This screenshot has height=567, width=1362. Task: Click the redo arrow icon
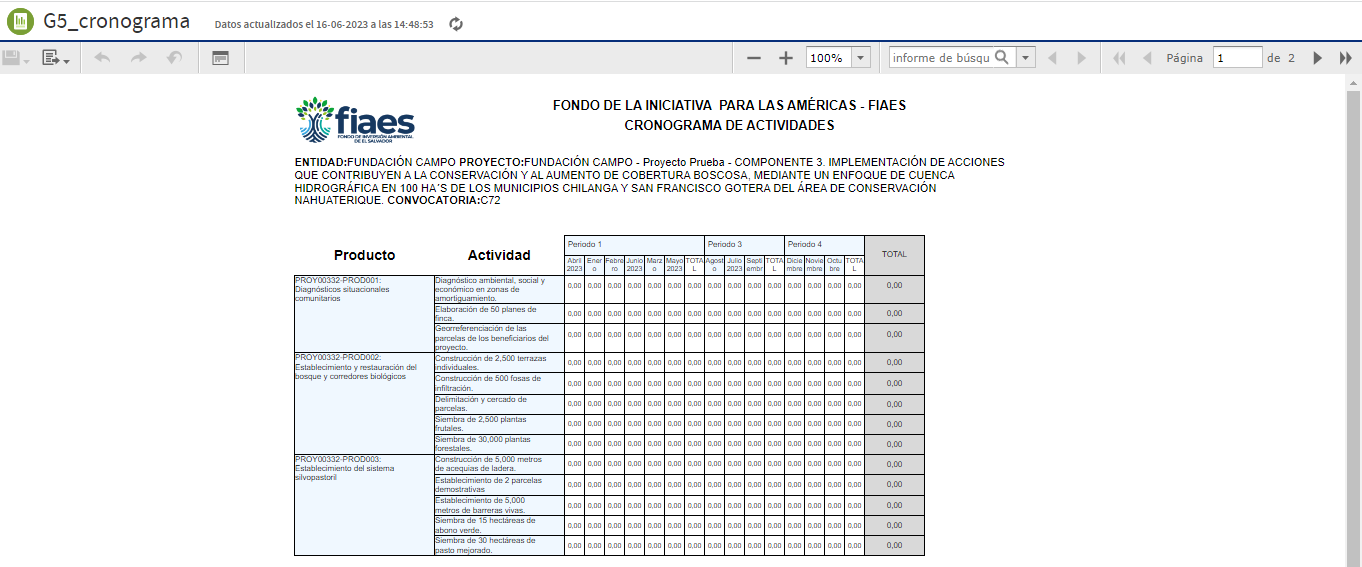pos(138,58)
